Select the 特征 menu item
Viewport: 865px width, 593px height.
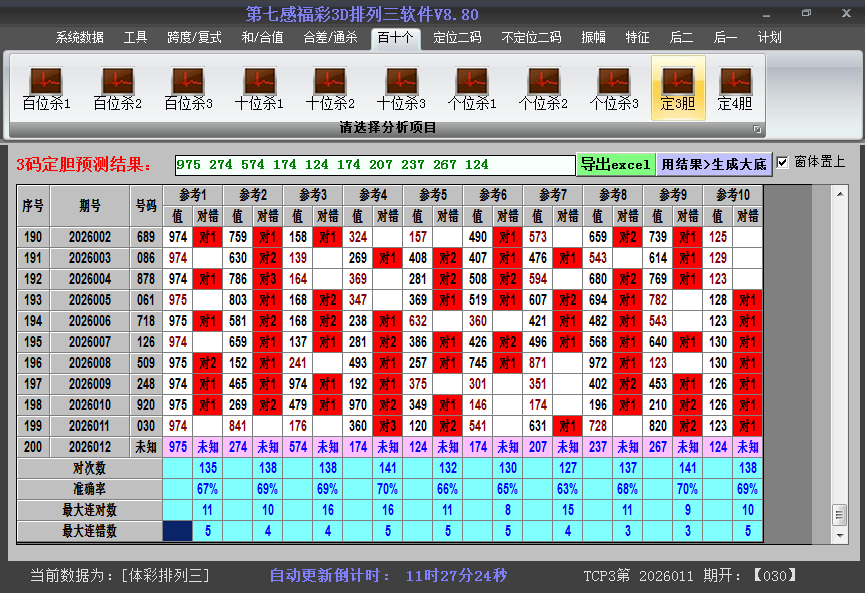[638, 37]
